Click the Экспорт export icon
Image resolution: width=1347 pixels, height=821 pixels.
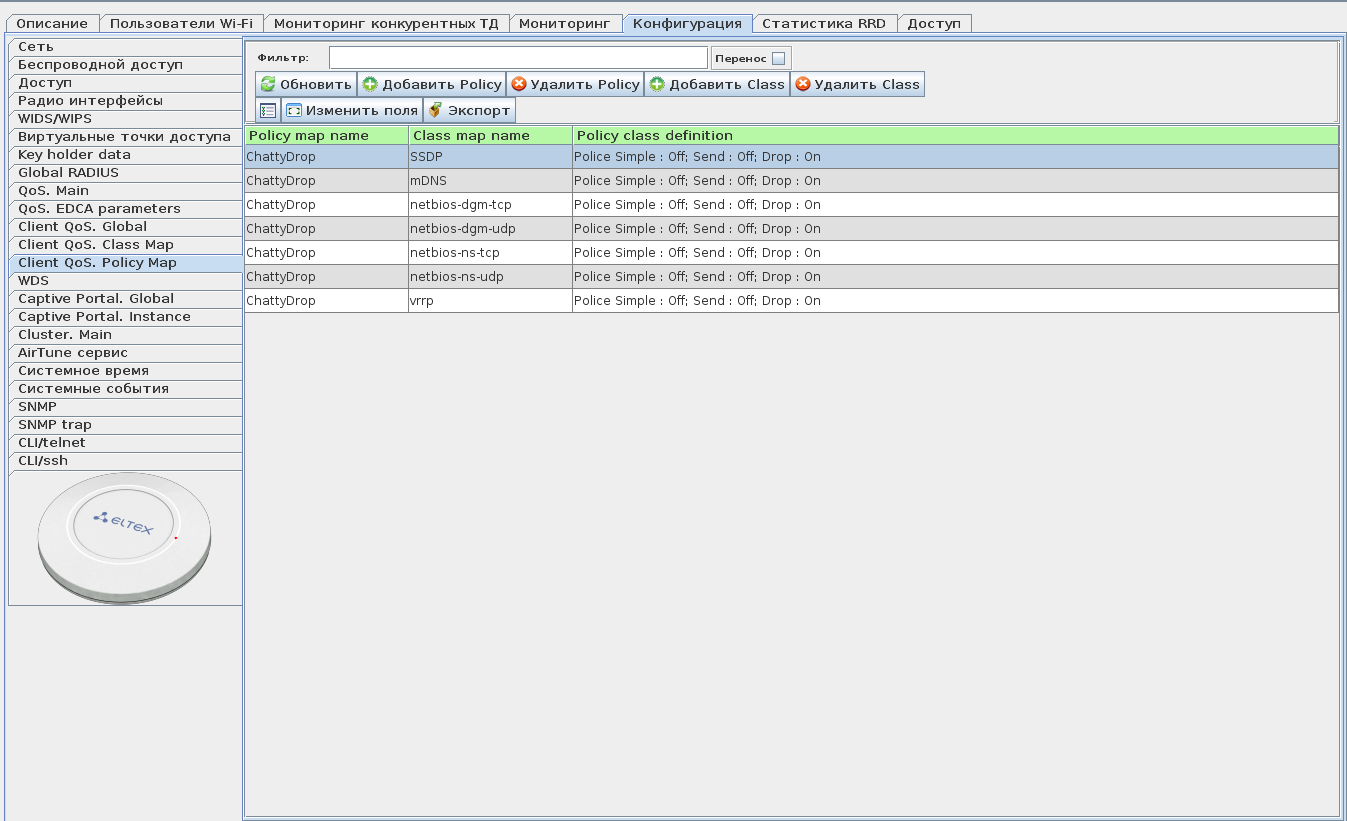coord(435,111)
